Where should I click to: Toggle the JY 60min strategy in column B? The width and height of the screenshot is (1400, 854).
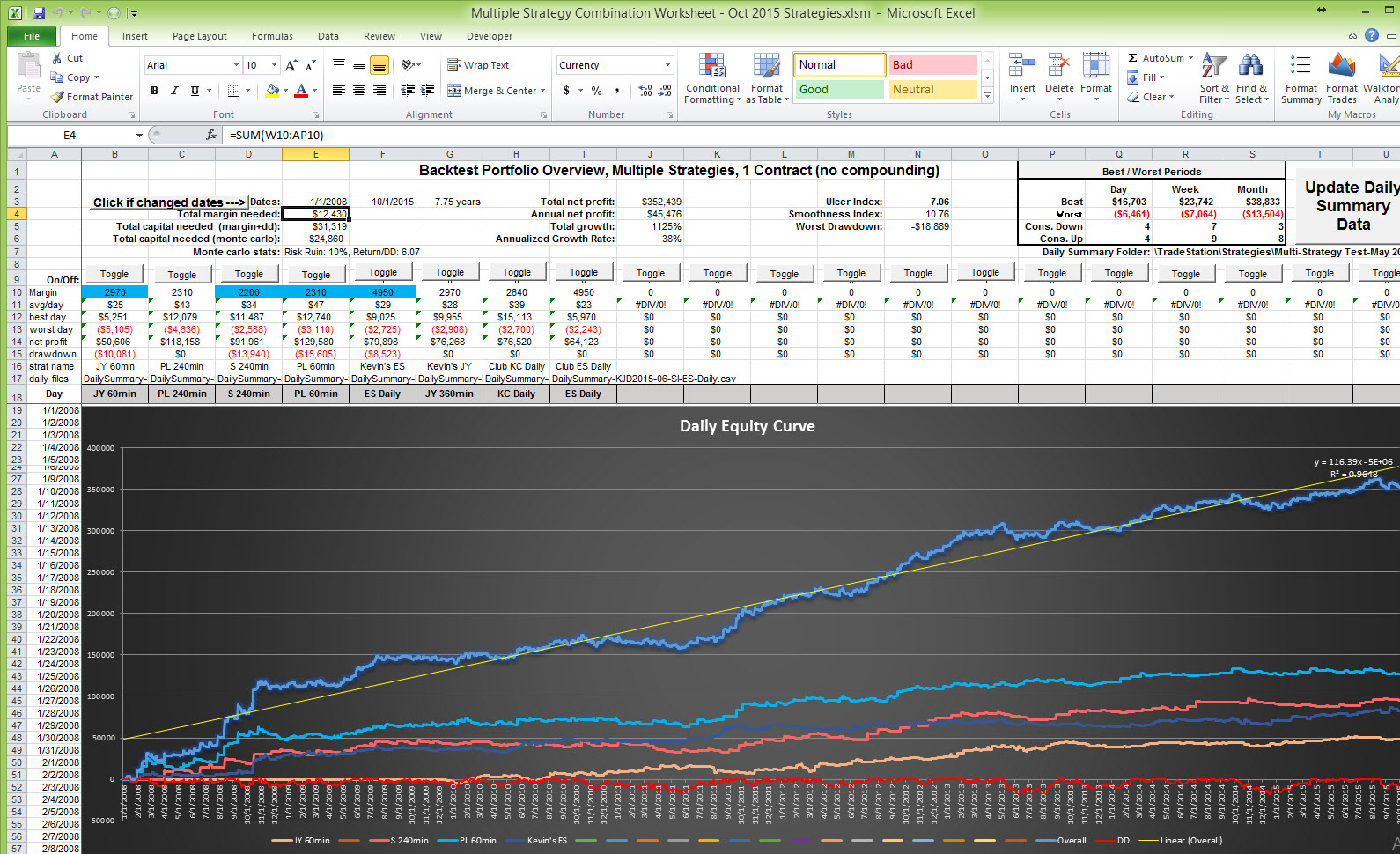(114, 274)
